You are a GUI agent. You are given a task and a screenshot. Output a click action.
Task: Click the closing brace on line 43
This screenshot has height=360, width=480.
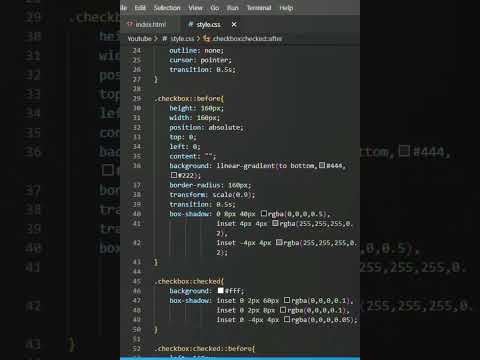point(156,262)
